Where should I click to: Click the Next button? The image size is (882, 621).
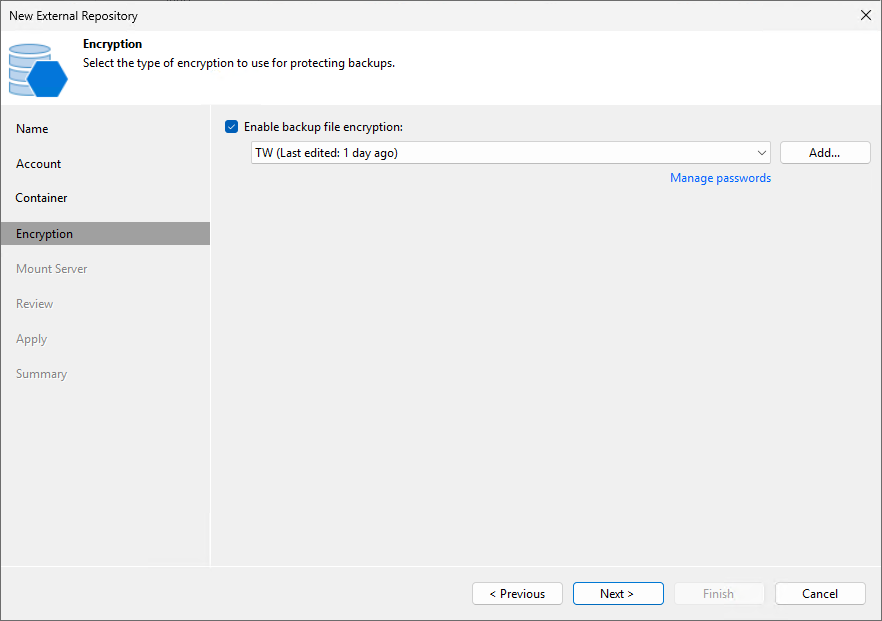(618, 593)
